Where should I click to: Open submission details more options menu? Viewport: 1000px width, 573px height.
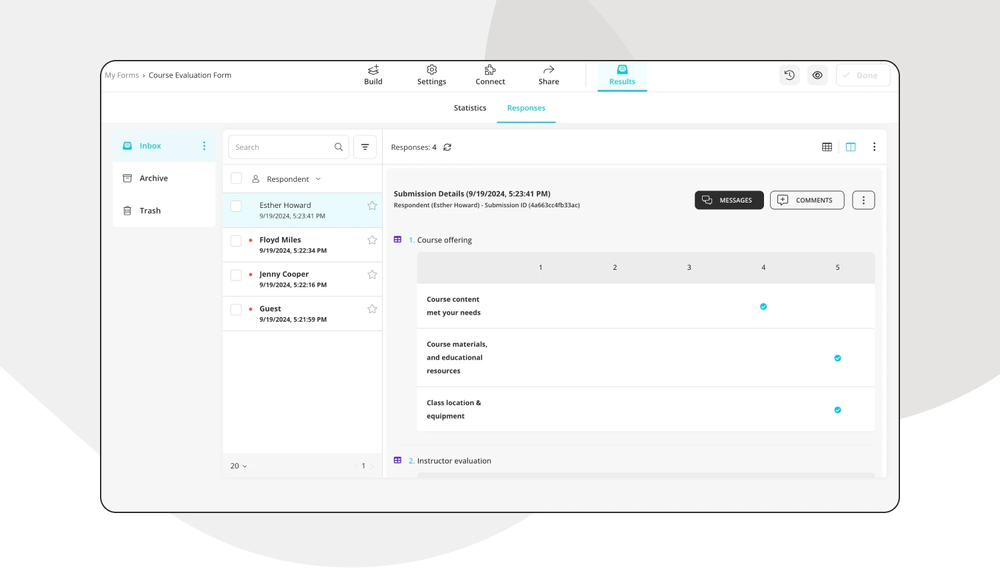click(x=863, y=200)
